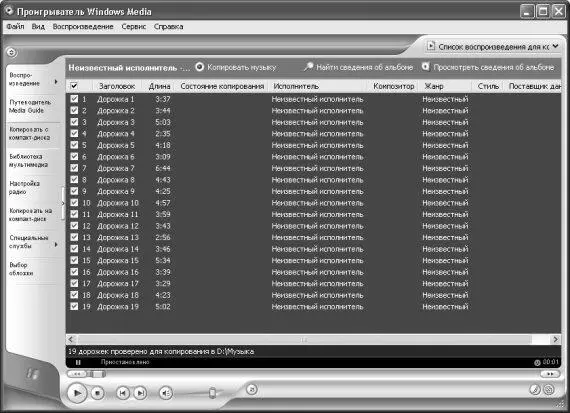The height and width of the screenshot is (413, 570).
Task: Click the round icon right of volume slider
Action: pos(252,389)
